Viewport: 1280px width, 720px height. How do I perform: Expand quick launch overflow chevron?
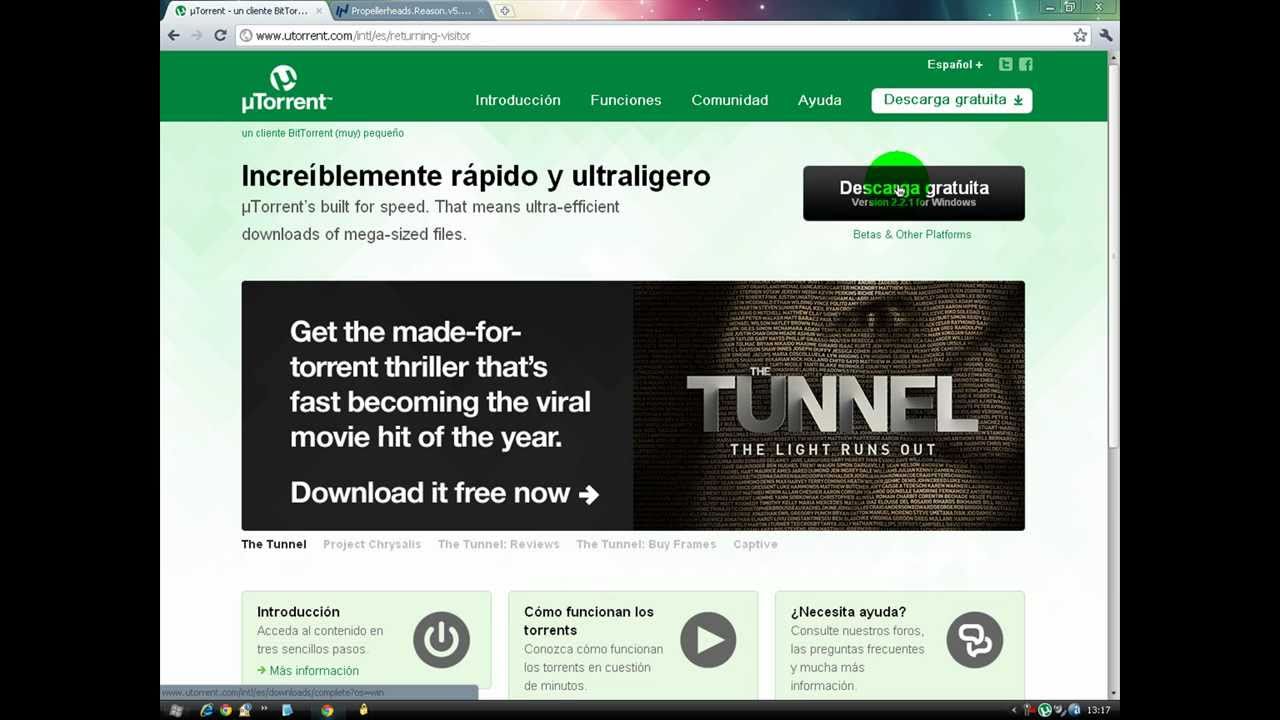[x=265, y=709]
